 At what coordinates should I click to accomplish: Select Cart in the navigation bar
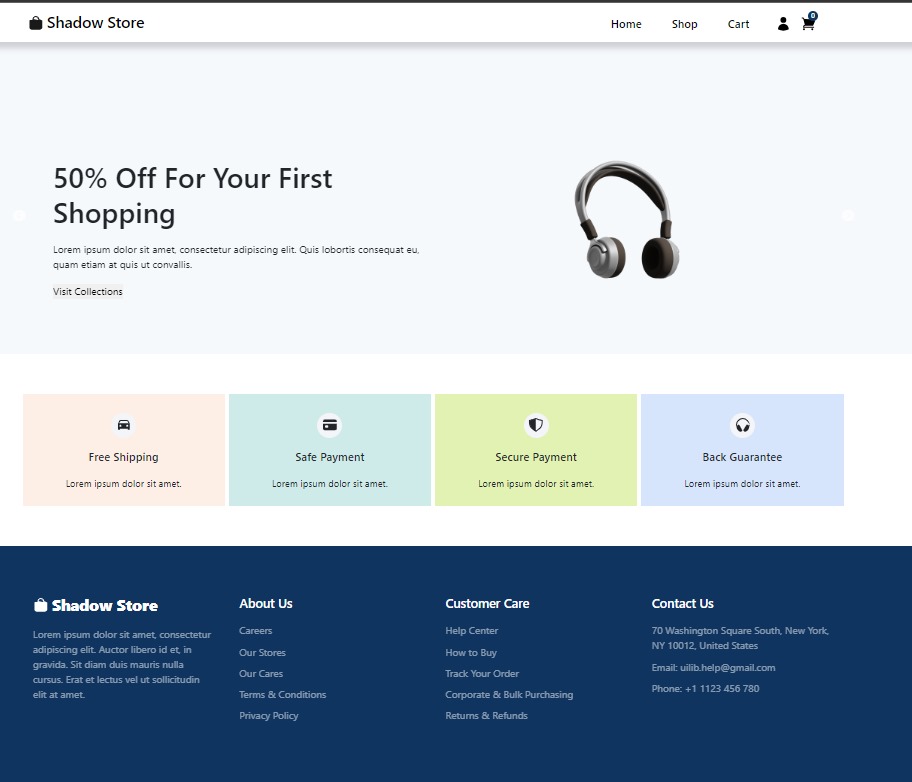coord(738,24)
